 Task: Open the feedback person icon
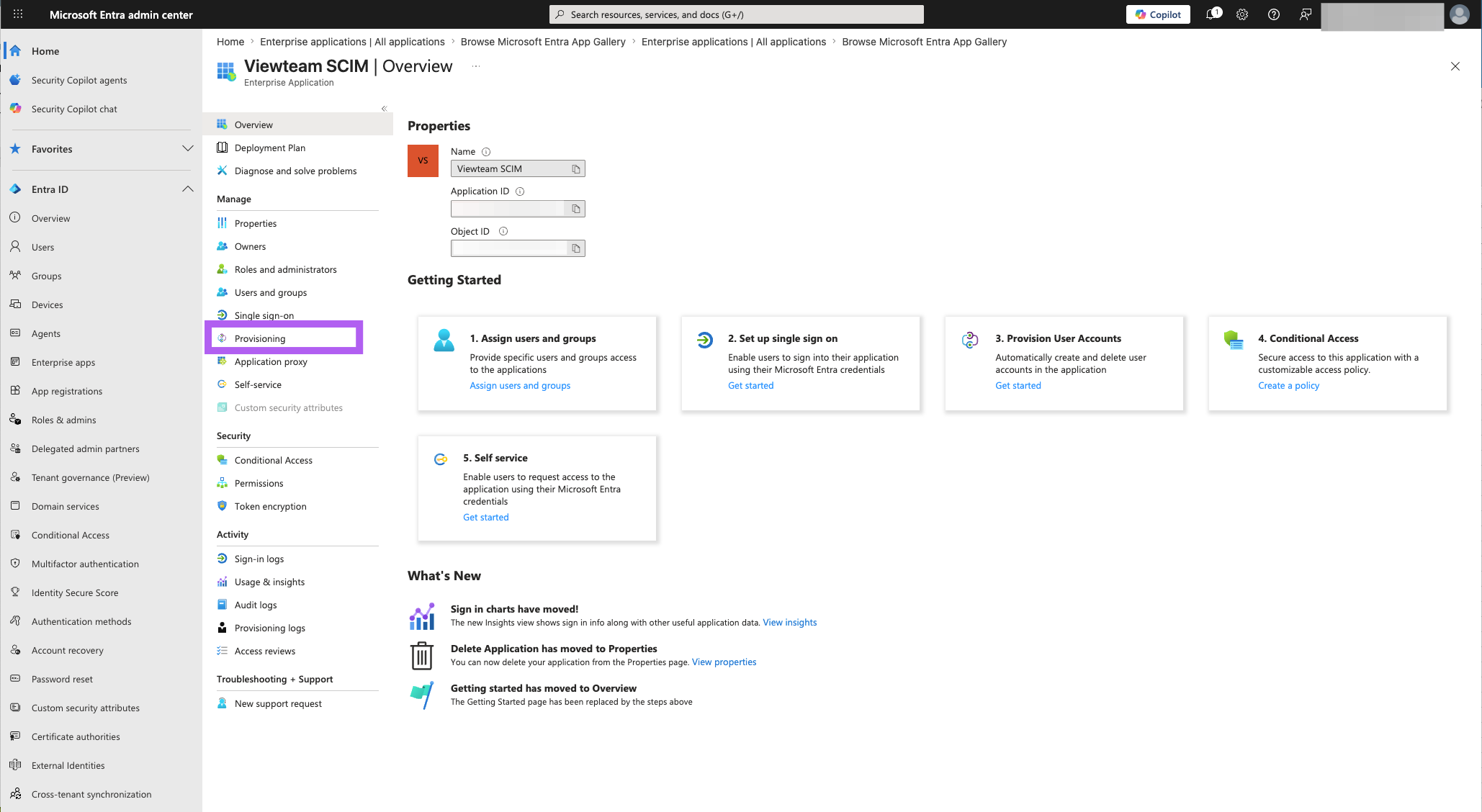(x=1305, y=14)
